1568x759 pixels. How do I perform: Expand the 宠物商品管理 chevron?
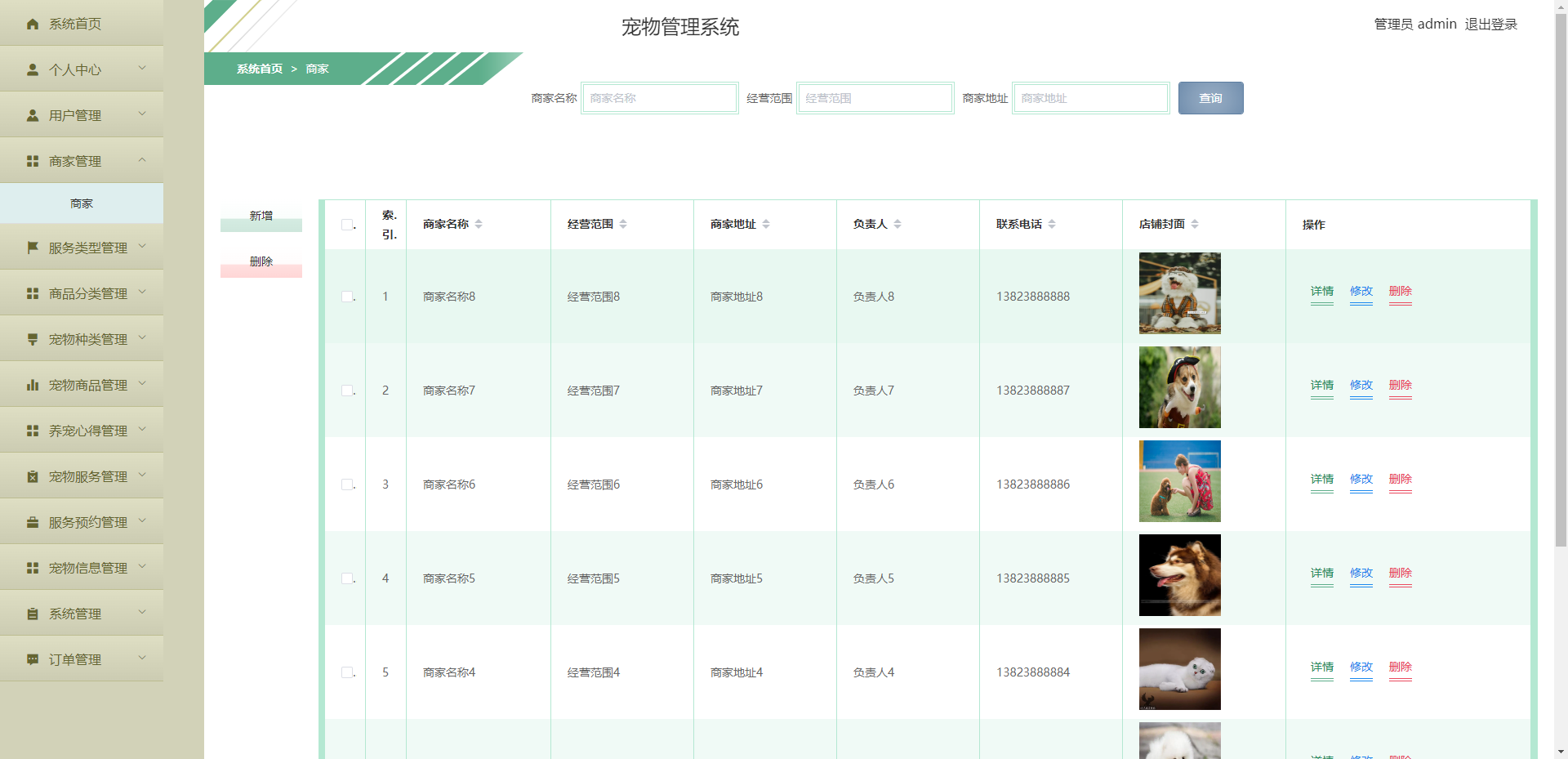(x=142, y=383)
